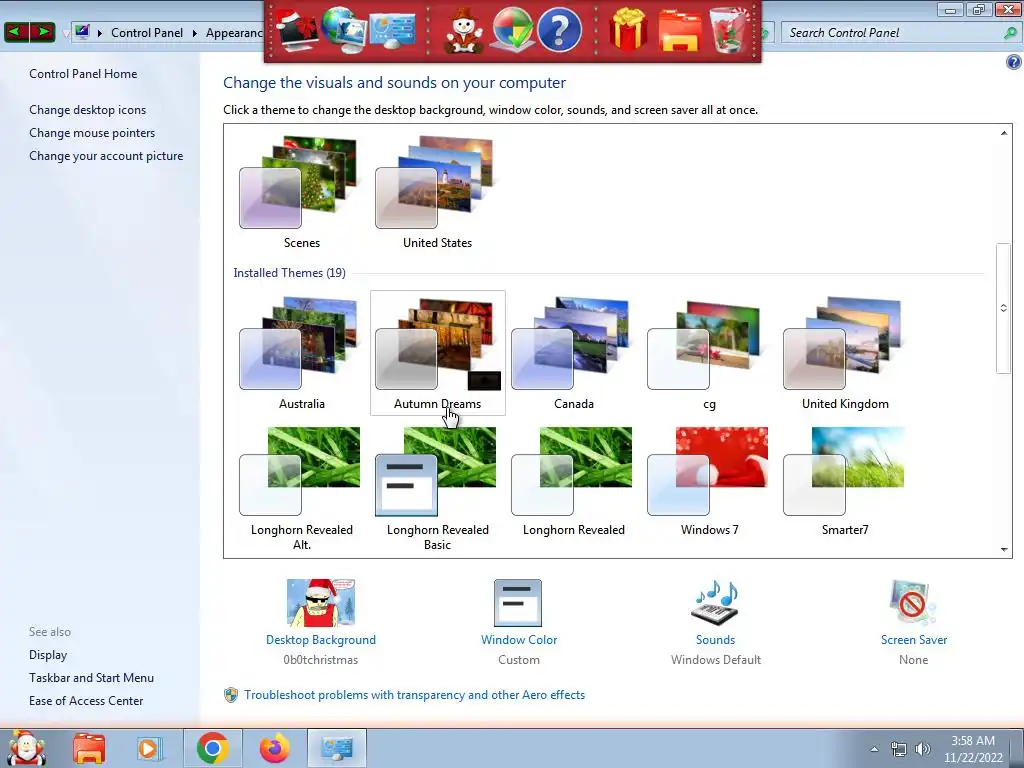
Task: Apply the Autumn Dreams theme
Action: tap(438, 353)
